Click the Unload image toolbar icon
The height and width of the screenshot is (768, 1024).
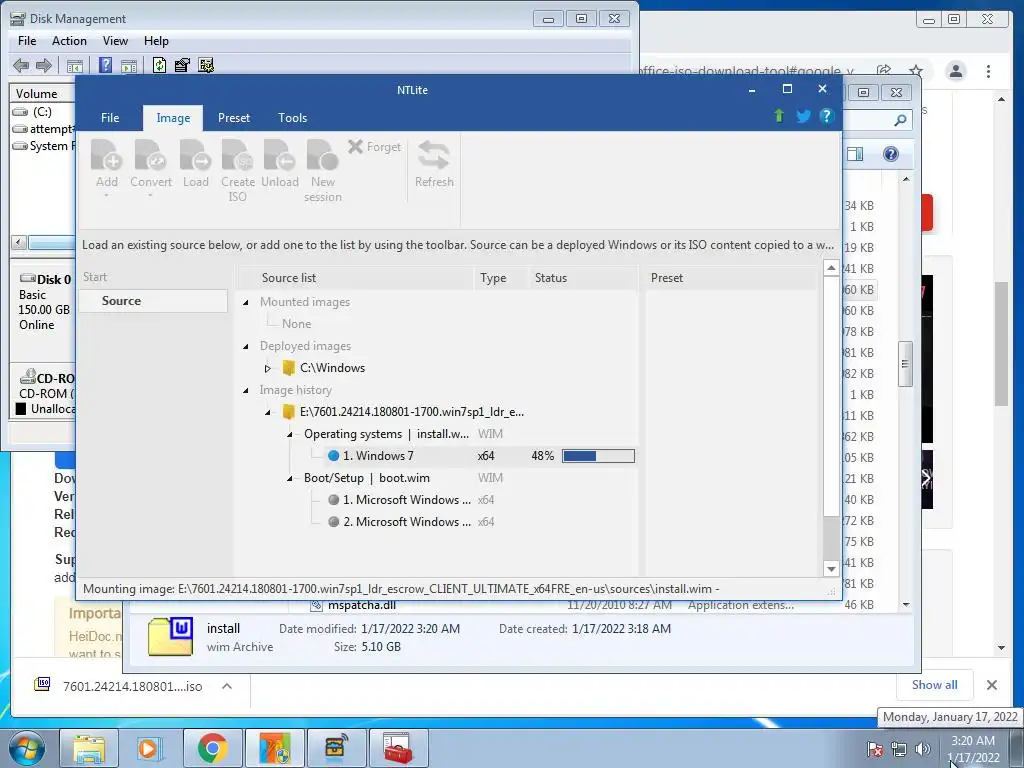pos(280,155)
